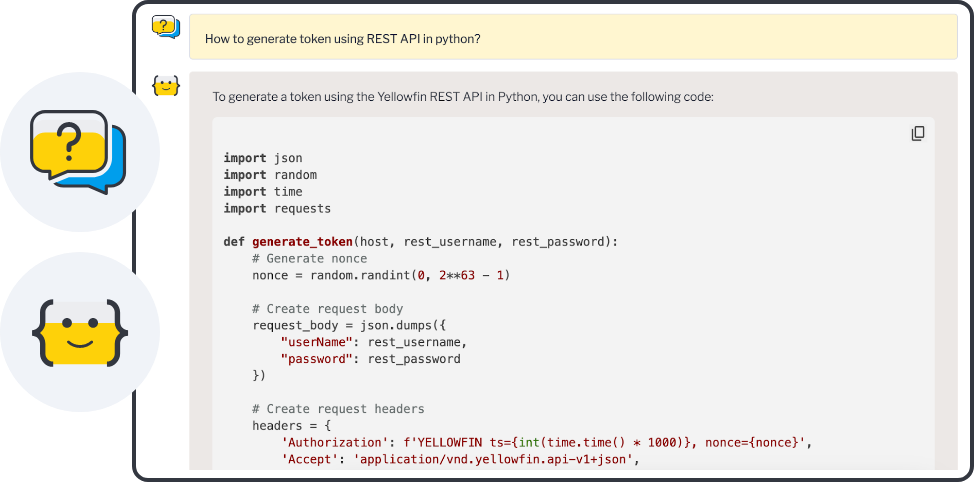Click the answer intro sentence about Yellowfin REST API
The image size is (974, 482).
(462, 97)
